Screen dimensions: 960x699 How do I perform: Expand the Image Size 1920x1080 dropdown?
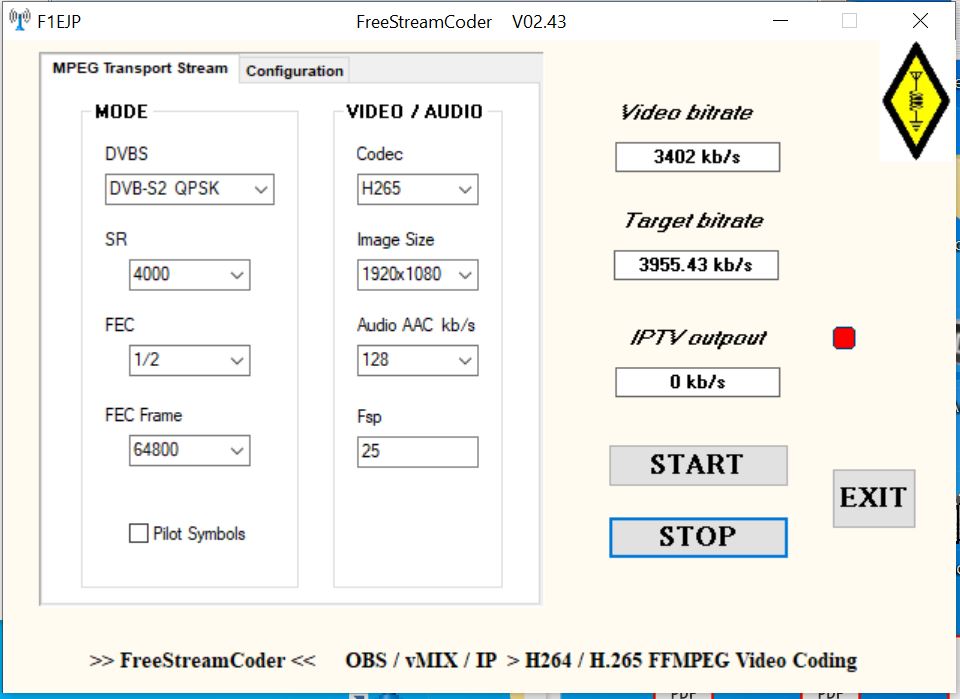[418, 274]
